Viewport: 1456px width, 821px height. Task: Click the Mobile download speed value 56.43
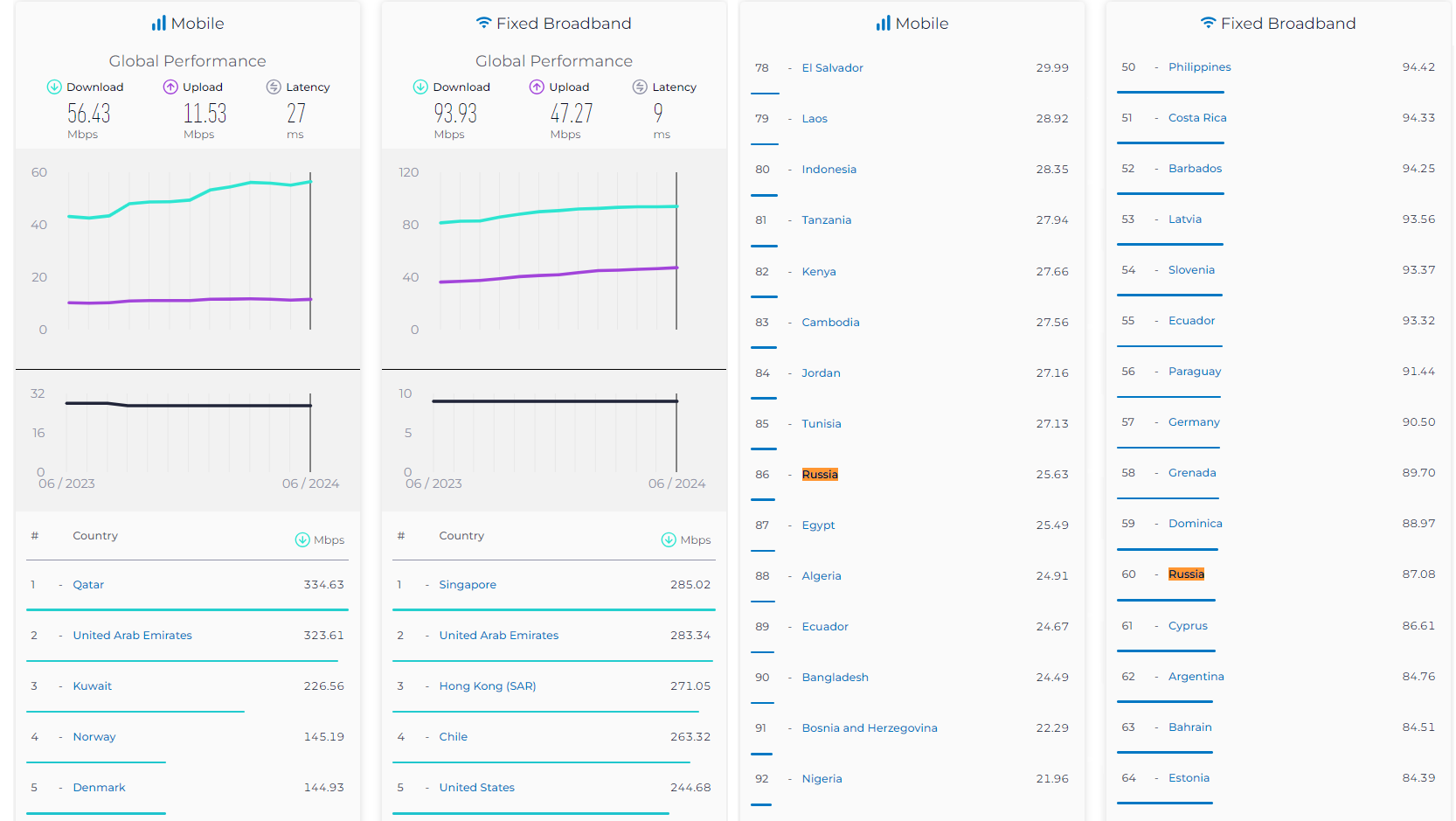click(x=89, y=114)
